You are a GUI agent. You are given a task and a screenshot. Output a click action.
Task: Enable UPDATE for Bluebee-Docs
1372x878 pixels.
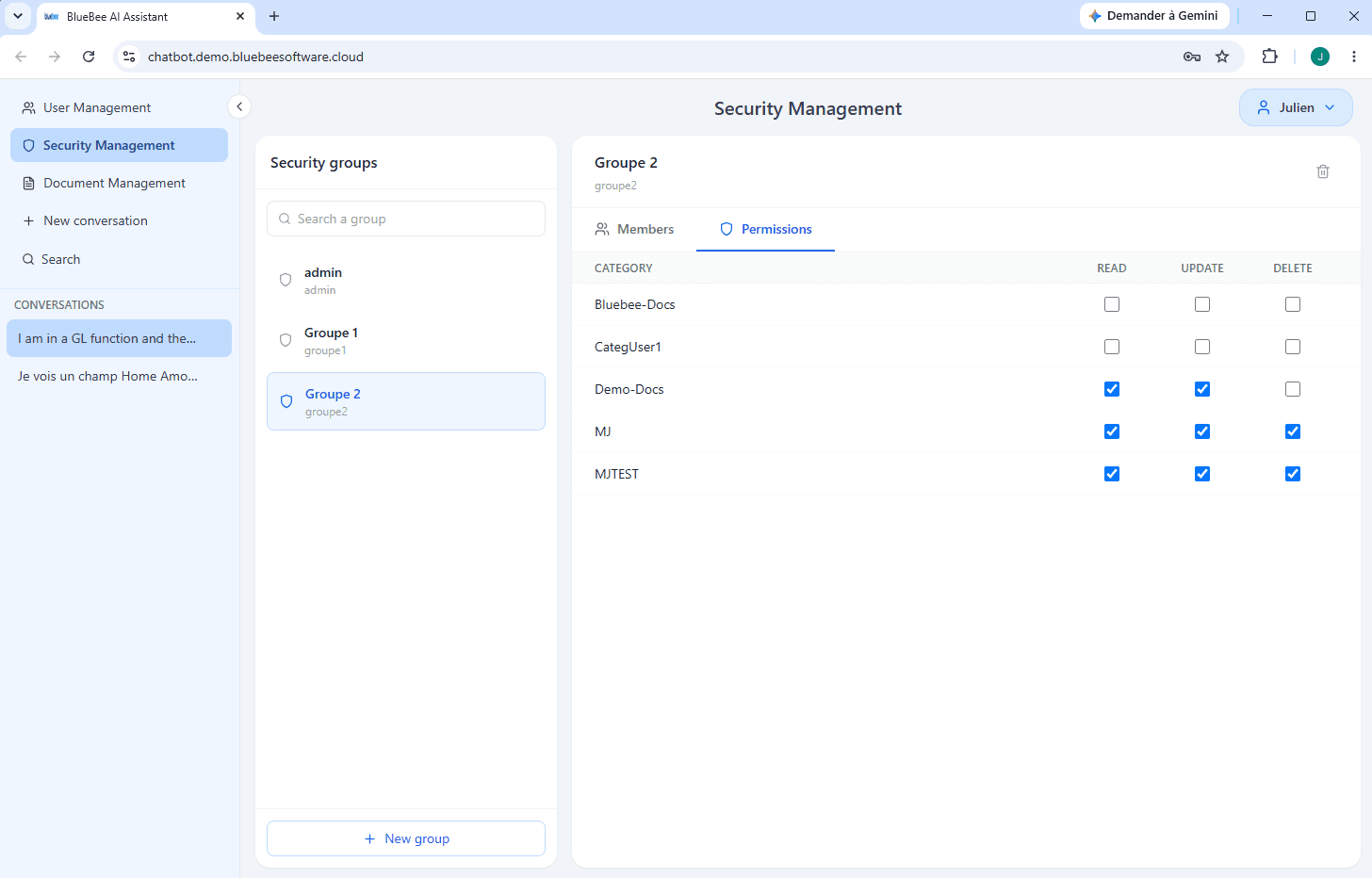[x=1202, y=304]
